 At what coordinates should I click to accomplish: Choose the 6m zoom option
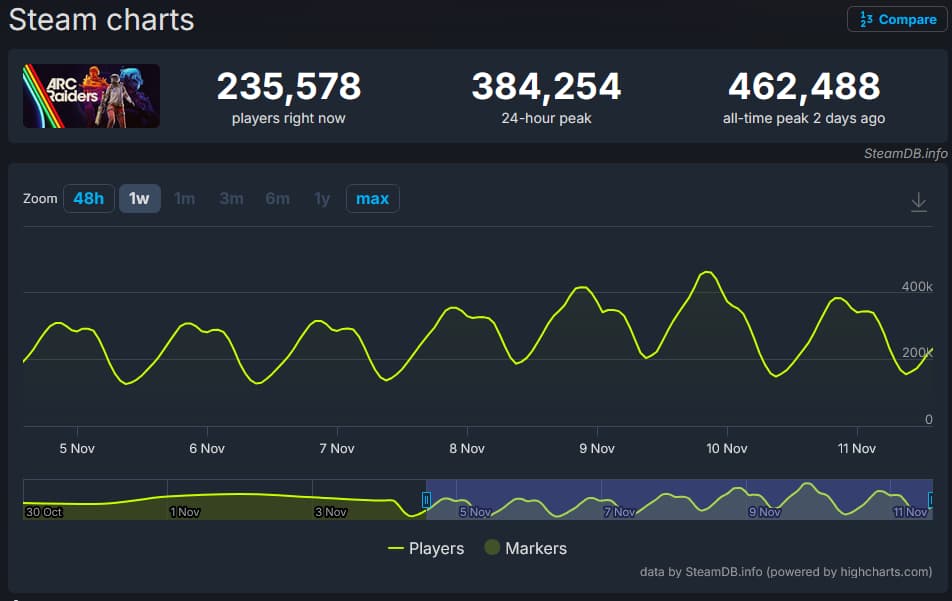tap(277, 198)
